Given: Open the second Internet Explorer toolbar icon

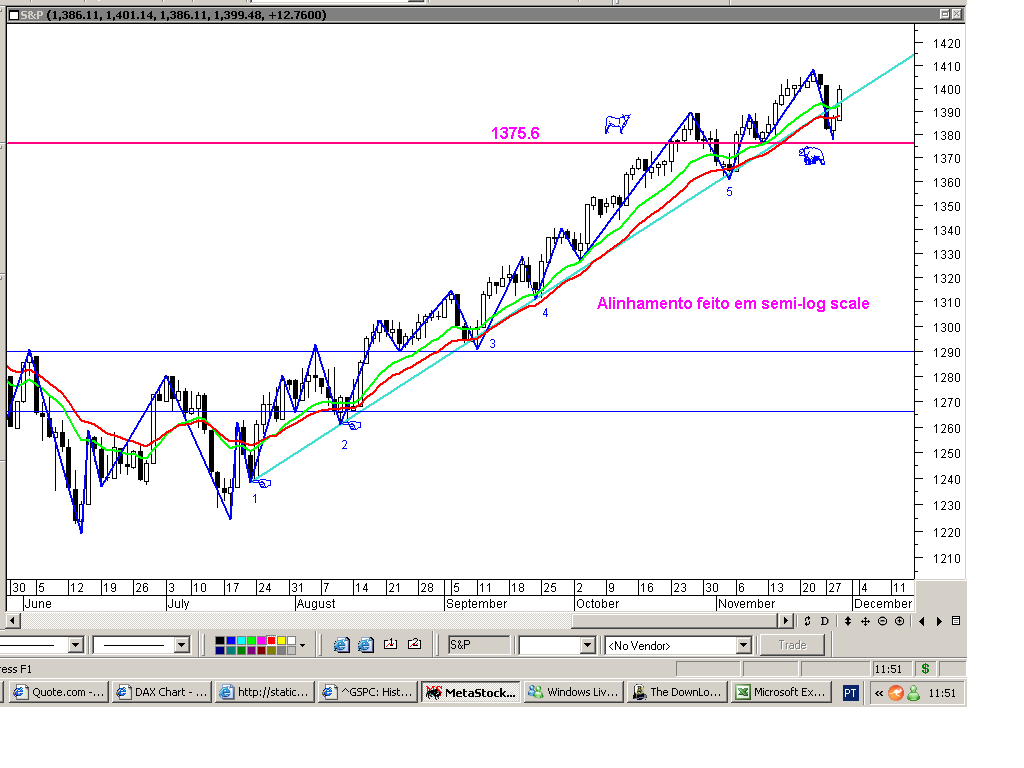Looking at the screenshot, I should tap(366, 645).
